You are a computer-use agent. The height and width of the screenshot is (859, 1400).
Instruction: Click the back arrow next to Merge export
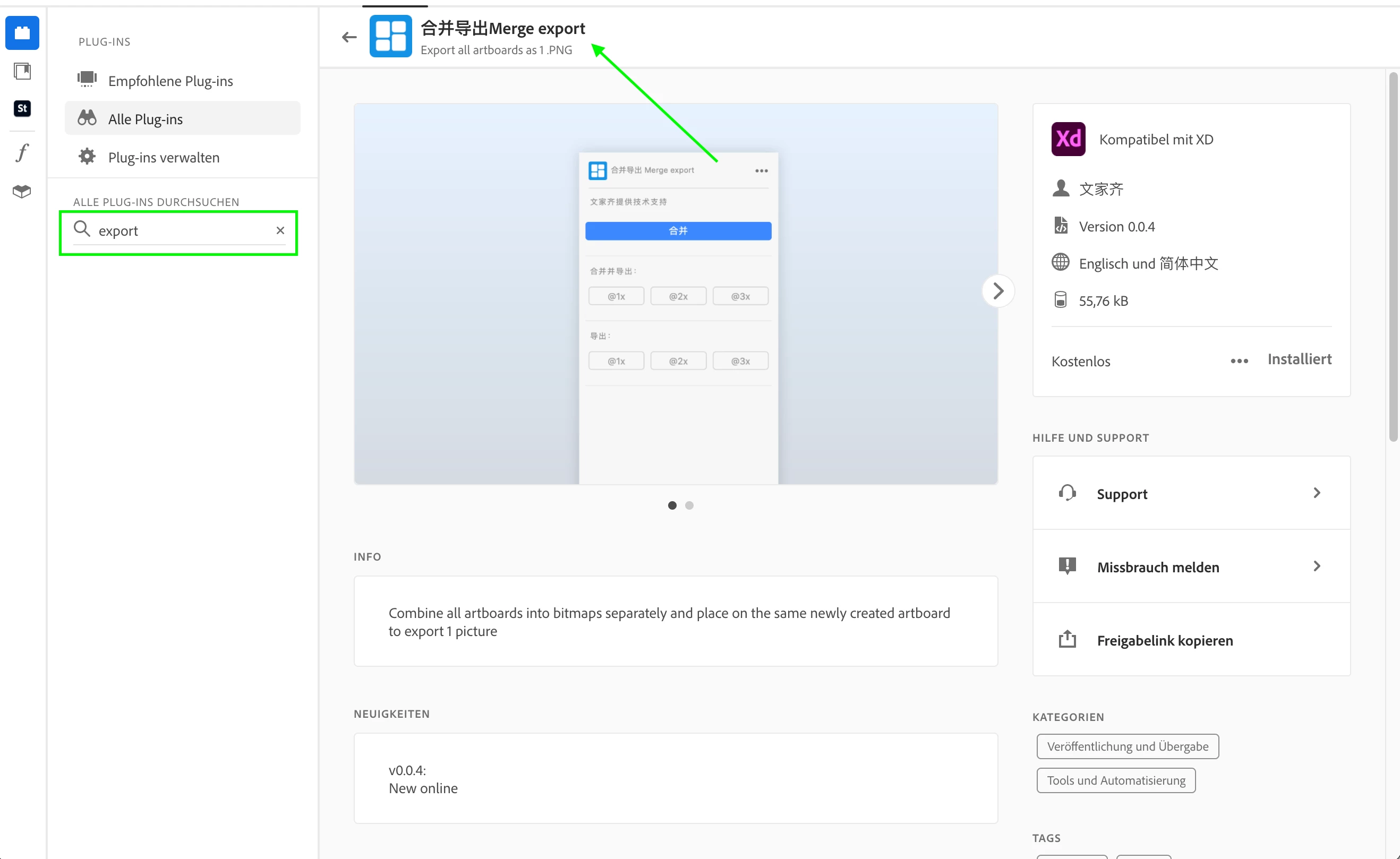tap(349, 38)
